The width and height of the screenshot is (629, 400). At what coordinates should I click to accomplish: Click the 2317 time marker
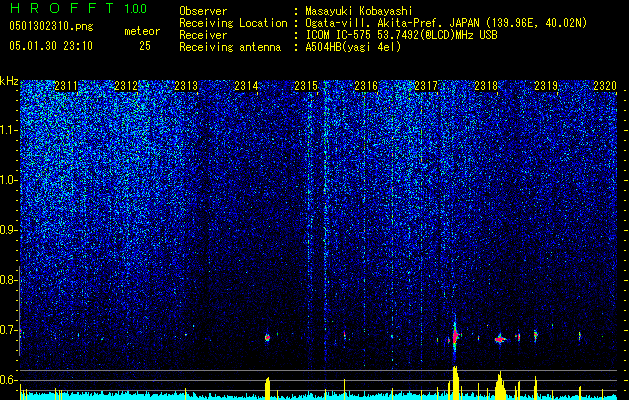point(426,86)
